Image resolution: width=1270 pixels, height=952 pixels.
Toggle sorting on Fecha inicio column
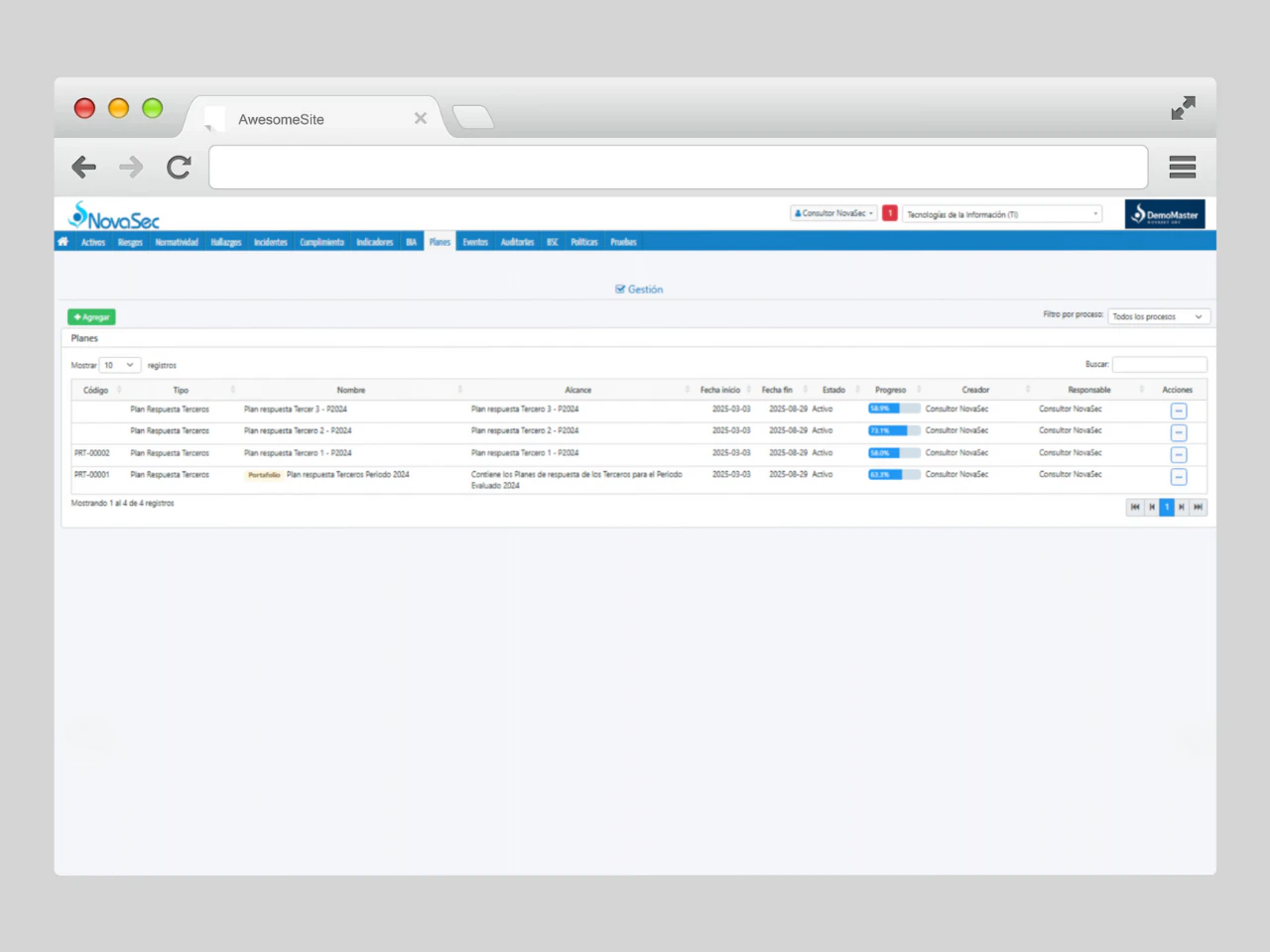(720, 390)
